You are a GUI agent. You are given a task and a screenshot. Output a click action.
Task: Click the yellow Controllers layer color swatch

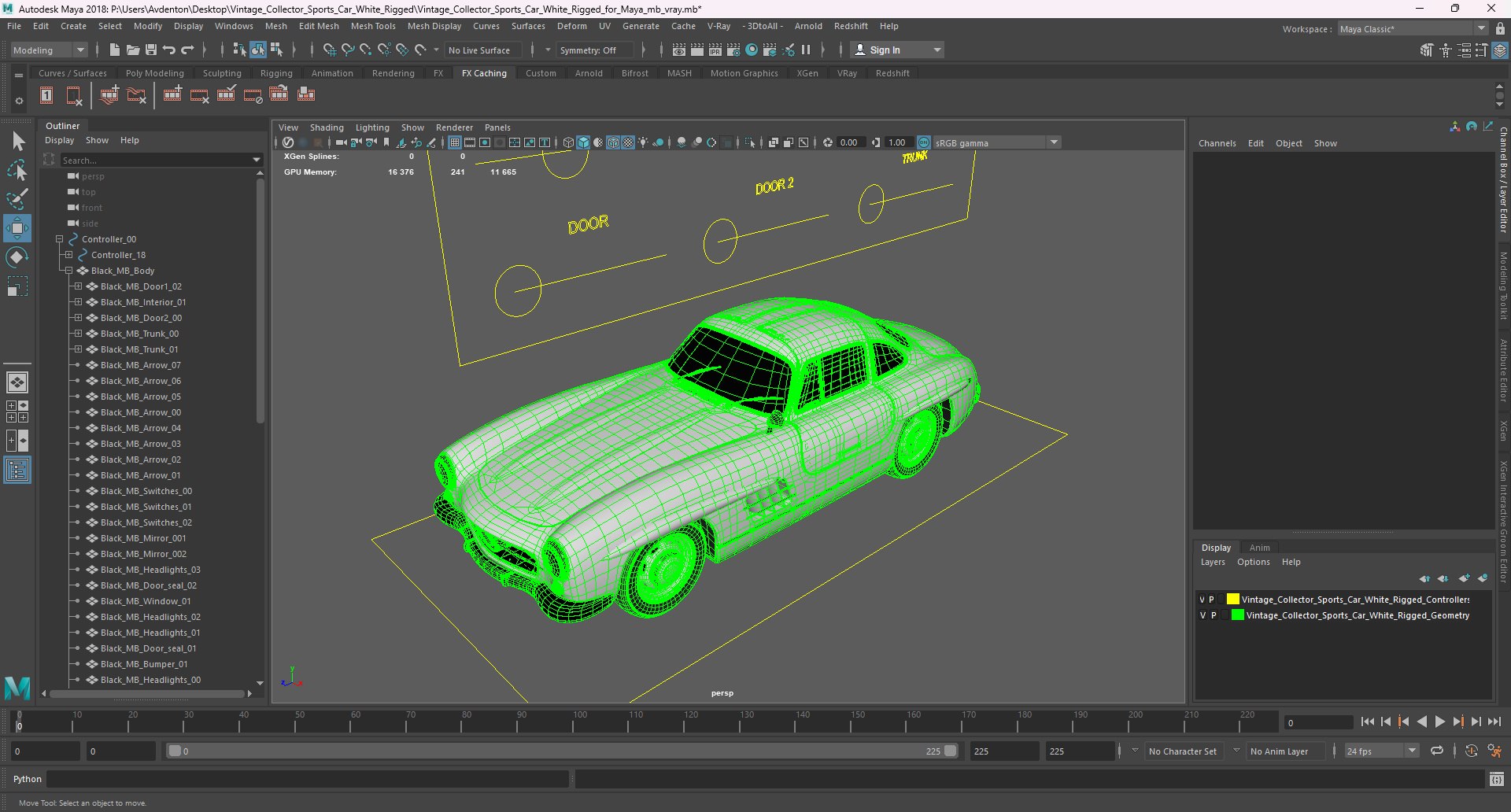click(x=1232, y=600)
